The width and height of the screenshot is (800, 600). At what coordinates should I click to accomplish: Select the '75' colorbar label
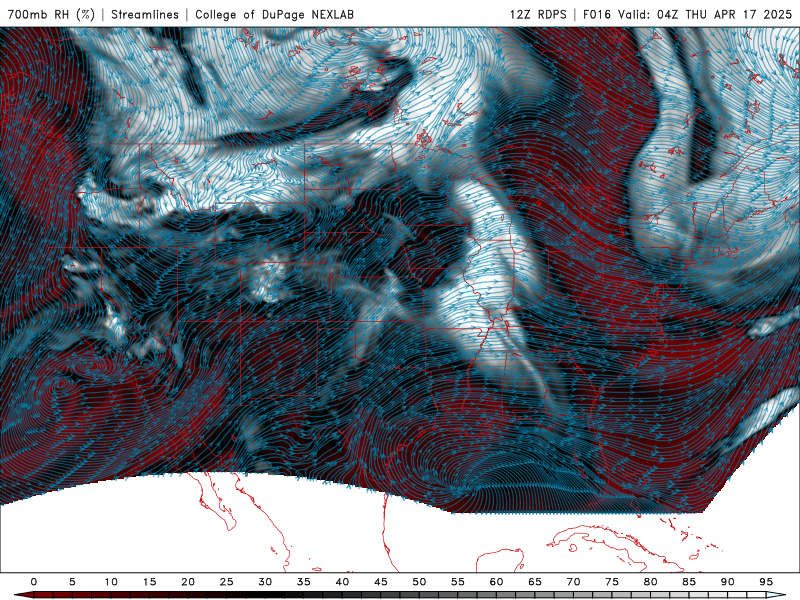(612, 582)
